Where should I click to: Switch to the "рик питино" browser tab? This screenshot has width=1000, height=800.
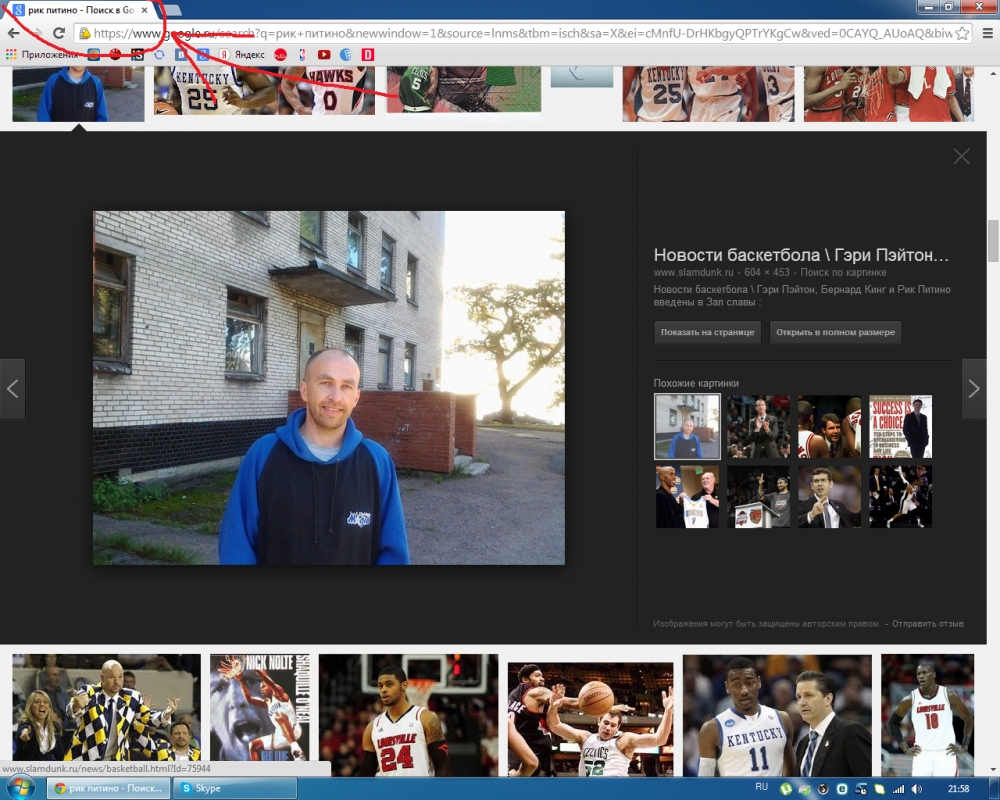coord(75,10)
